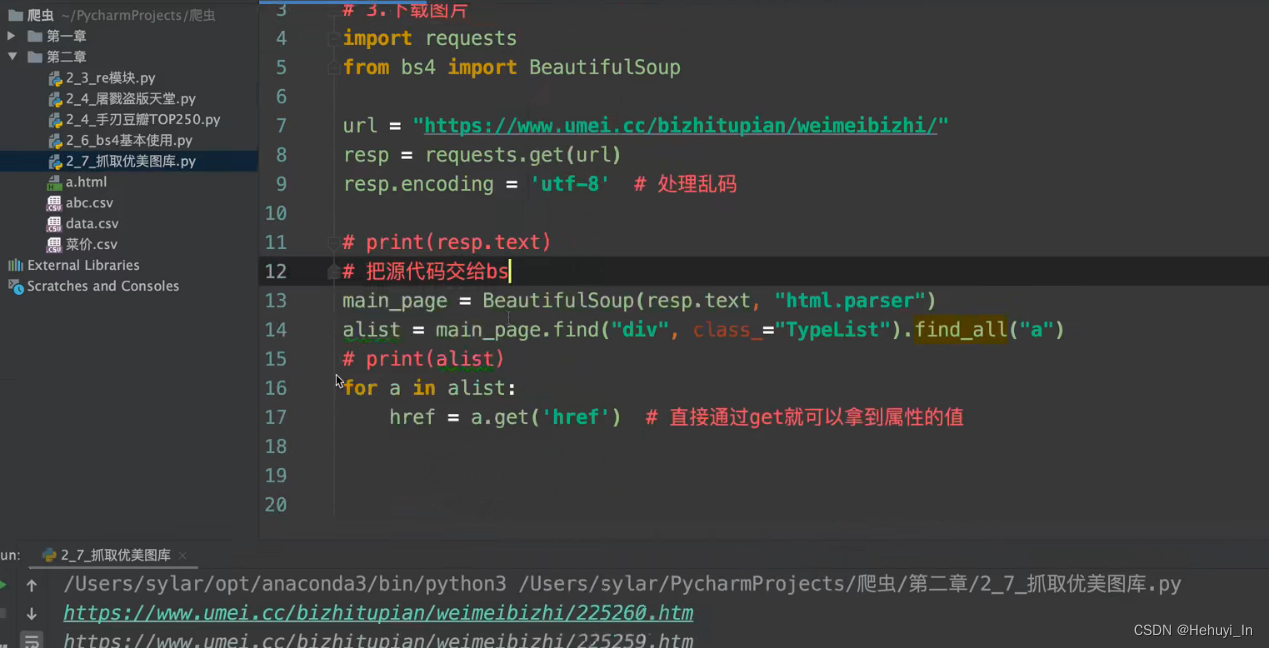The width and height of the screenshot is (1269, 648).
Task: Click import requests on line 4
Action: pyautogui.click(x=430, y=39)
